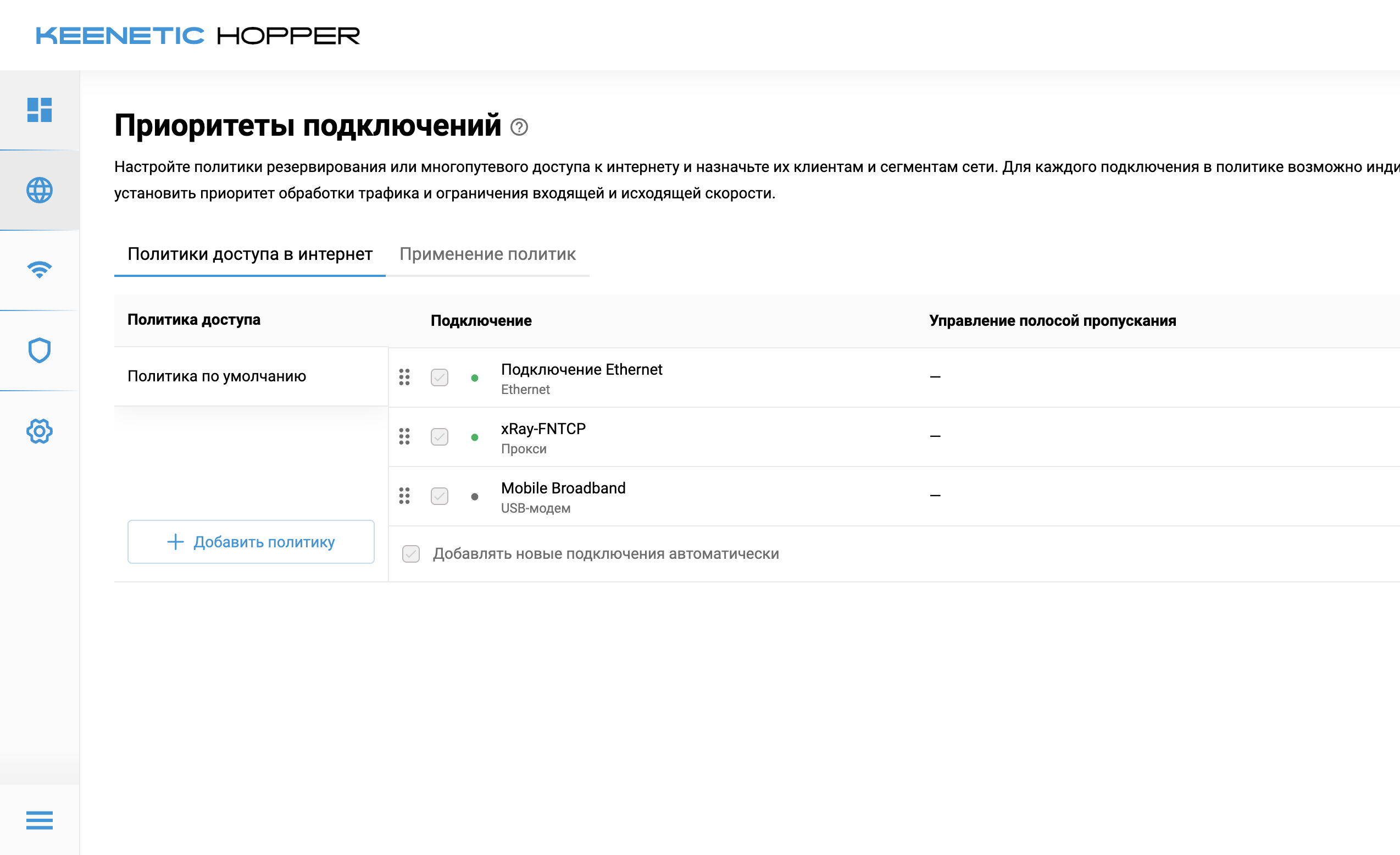Select 'Политики доступа в интернет' tab

tap(249, 254)
